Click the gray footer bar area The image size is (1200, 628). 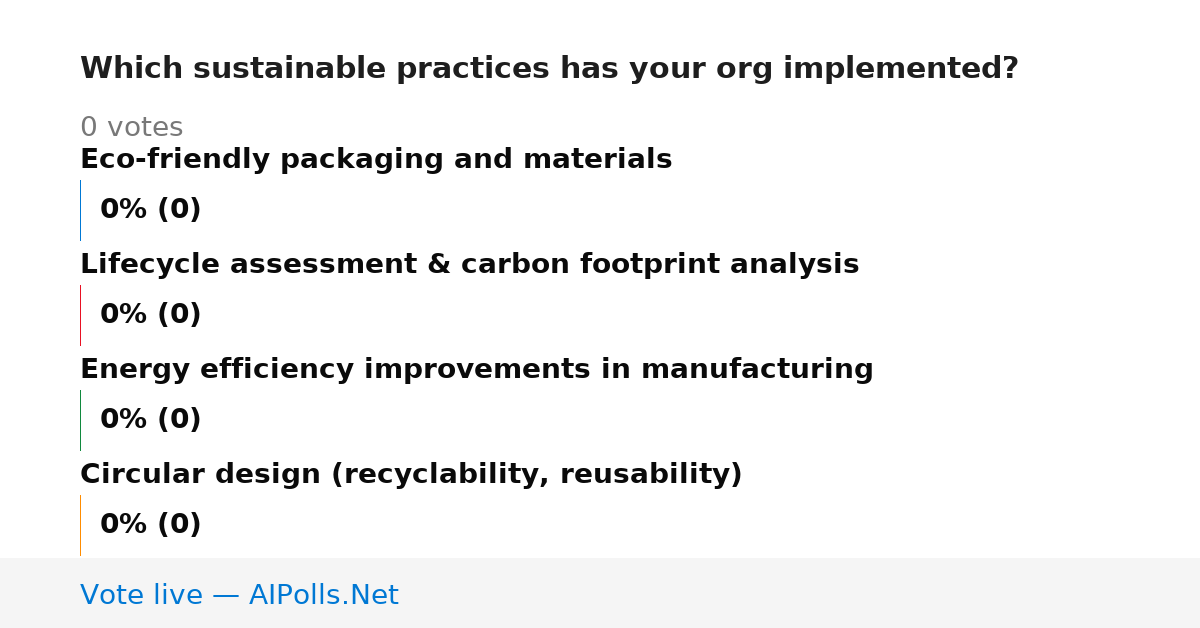pyautogui.click(x=600, y=593)
